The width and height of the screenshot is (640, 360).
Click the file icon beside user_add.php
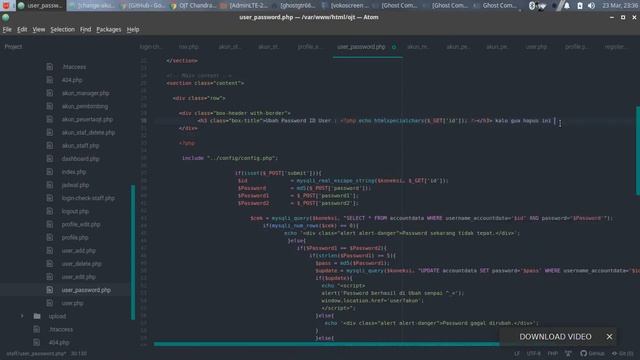(x=49, y=251)
